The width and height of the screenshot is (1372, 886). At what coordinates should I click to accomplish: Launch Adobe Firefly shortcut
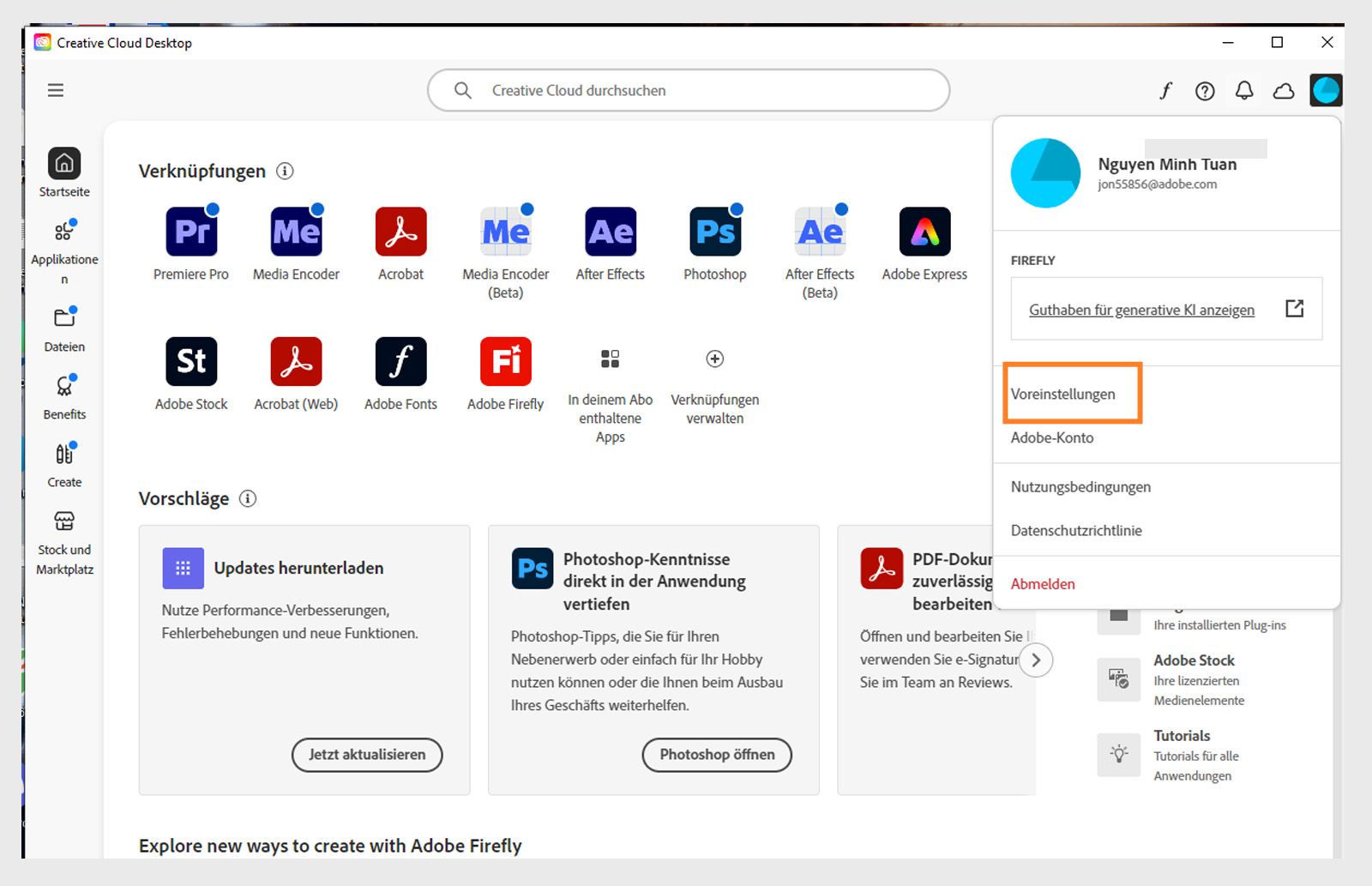pos(505,361)
